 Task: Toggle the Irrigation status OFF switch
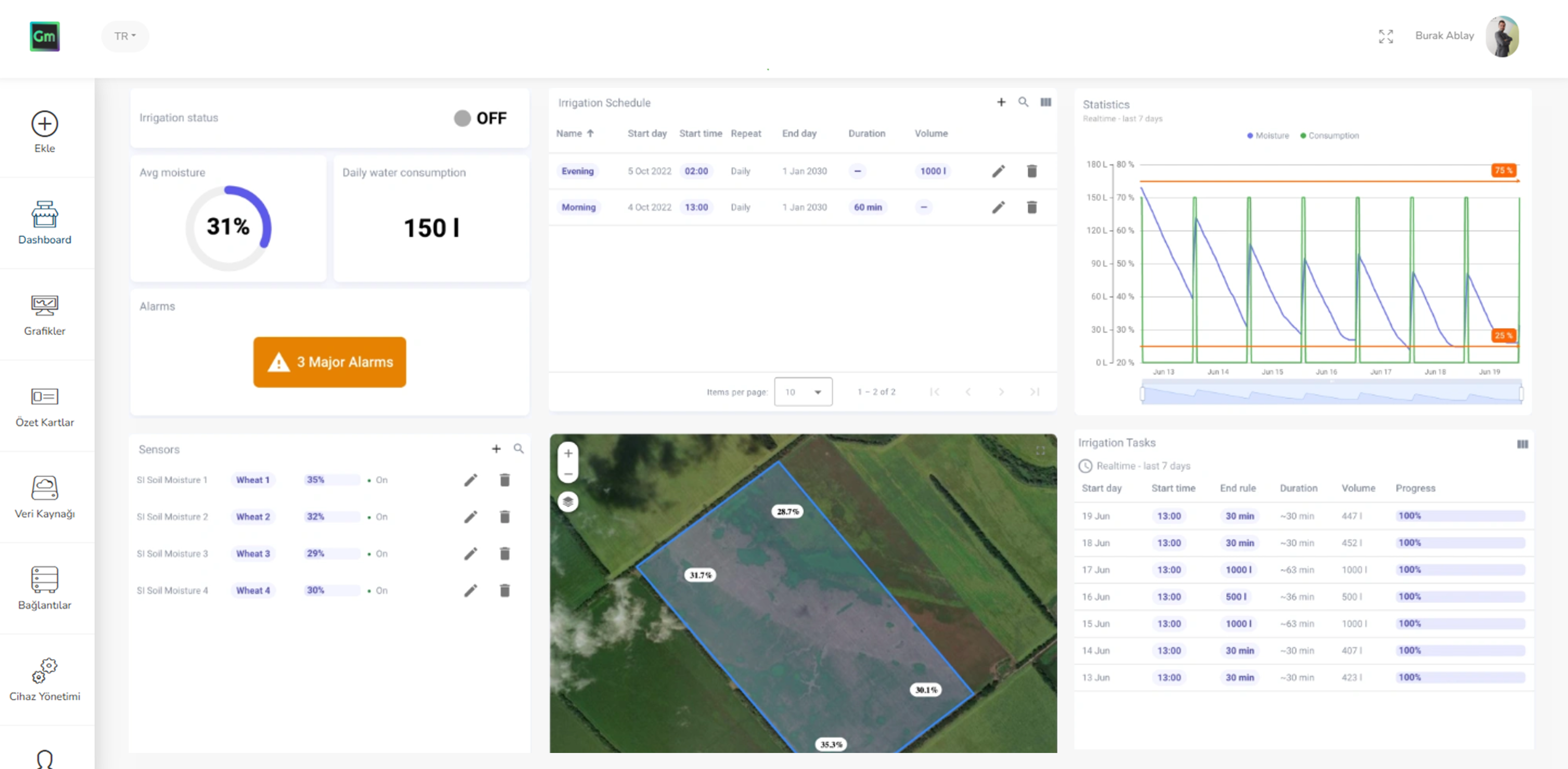463,118
